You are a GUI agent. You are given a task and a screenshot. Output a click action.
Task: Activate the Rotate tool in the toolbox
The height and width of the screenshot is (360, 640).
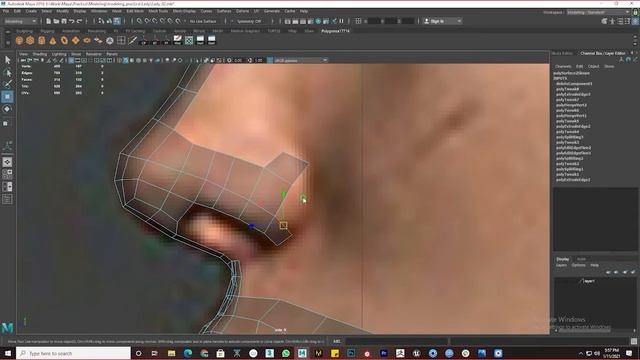[x=7, y=109]
